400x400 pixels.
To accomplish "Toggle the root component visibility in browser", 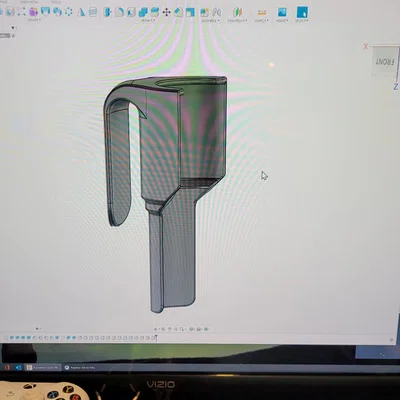I will coord(14,35).
